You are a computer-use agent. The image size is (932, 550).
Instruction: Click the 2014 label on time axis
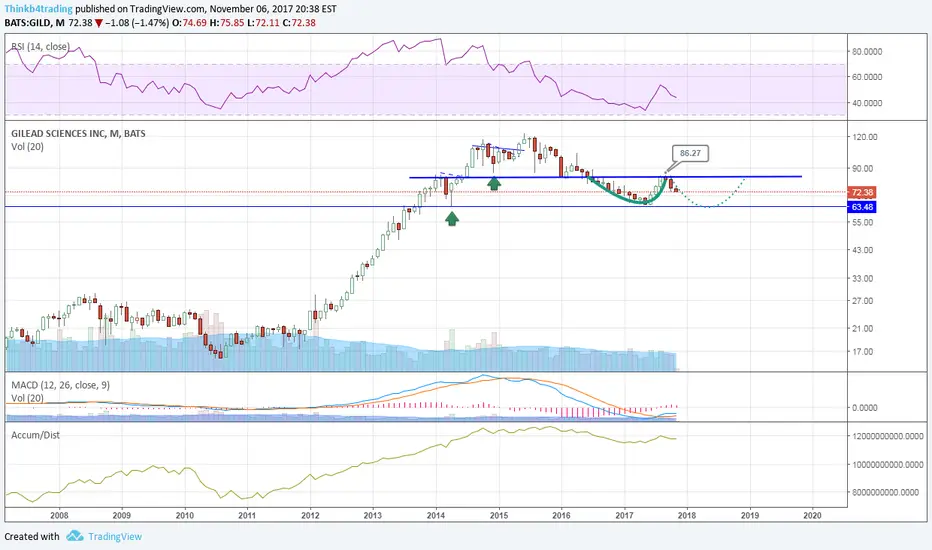tap(436, 516)
